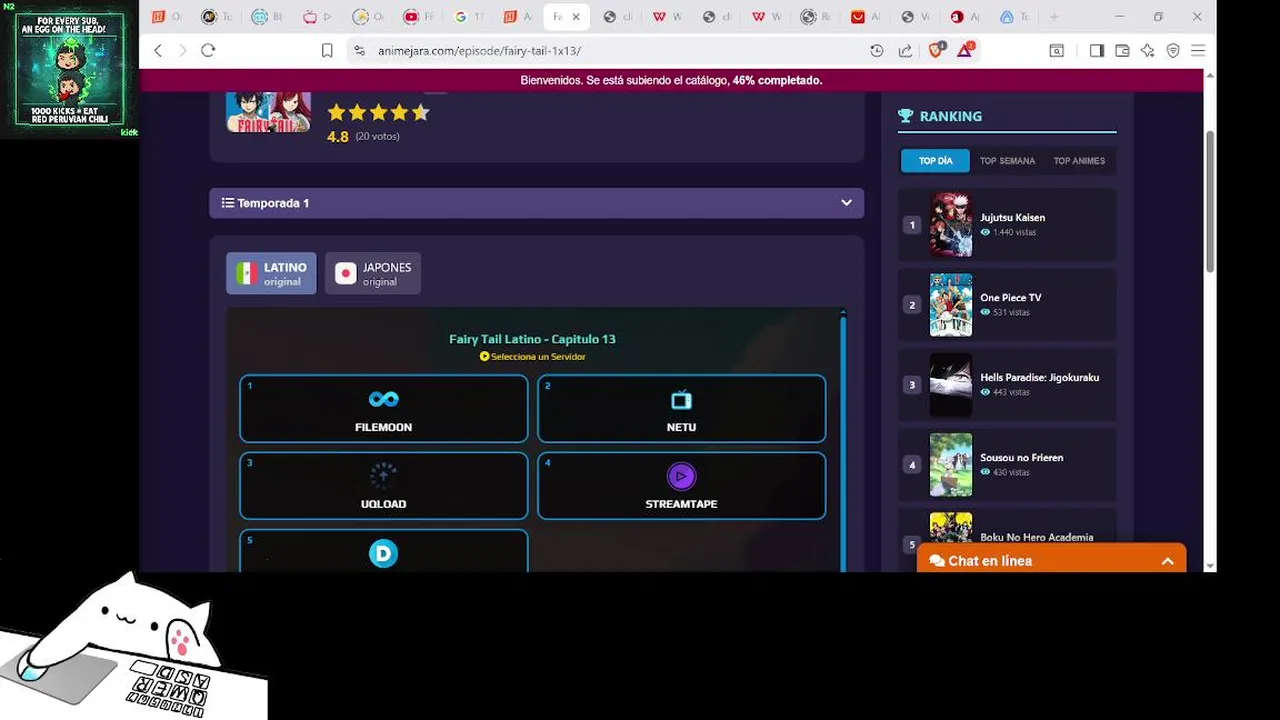Open the One Piece TV title link
Viewport: 1280px width, 720px height.
(1011, 298)
